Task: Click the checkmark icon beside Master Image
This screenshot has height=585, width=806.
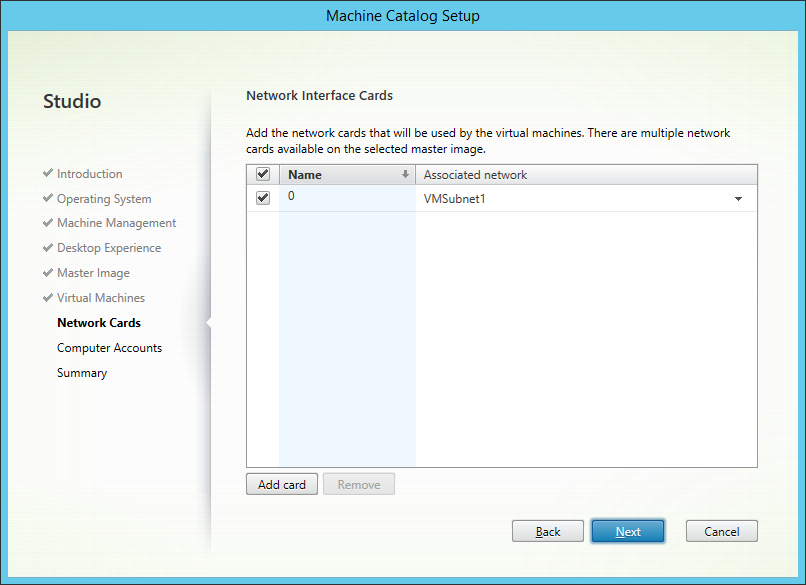Action: 48,273
